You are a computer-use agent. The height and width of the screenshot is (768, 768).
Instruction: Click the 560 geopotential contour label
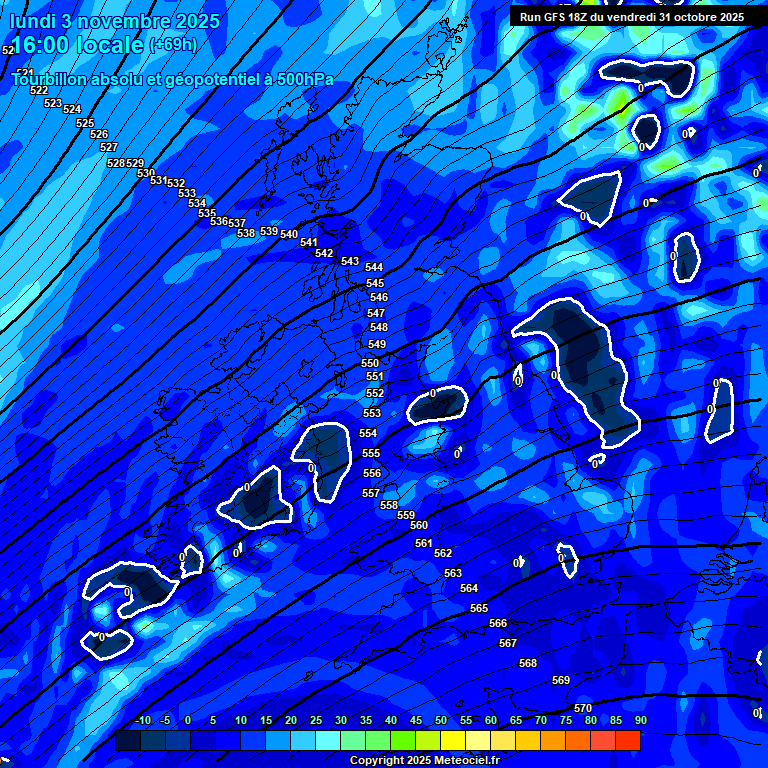pyautogui.click(x=419, y=525)
